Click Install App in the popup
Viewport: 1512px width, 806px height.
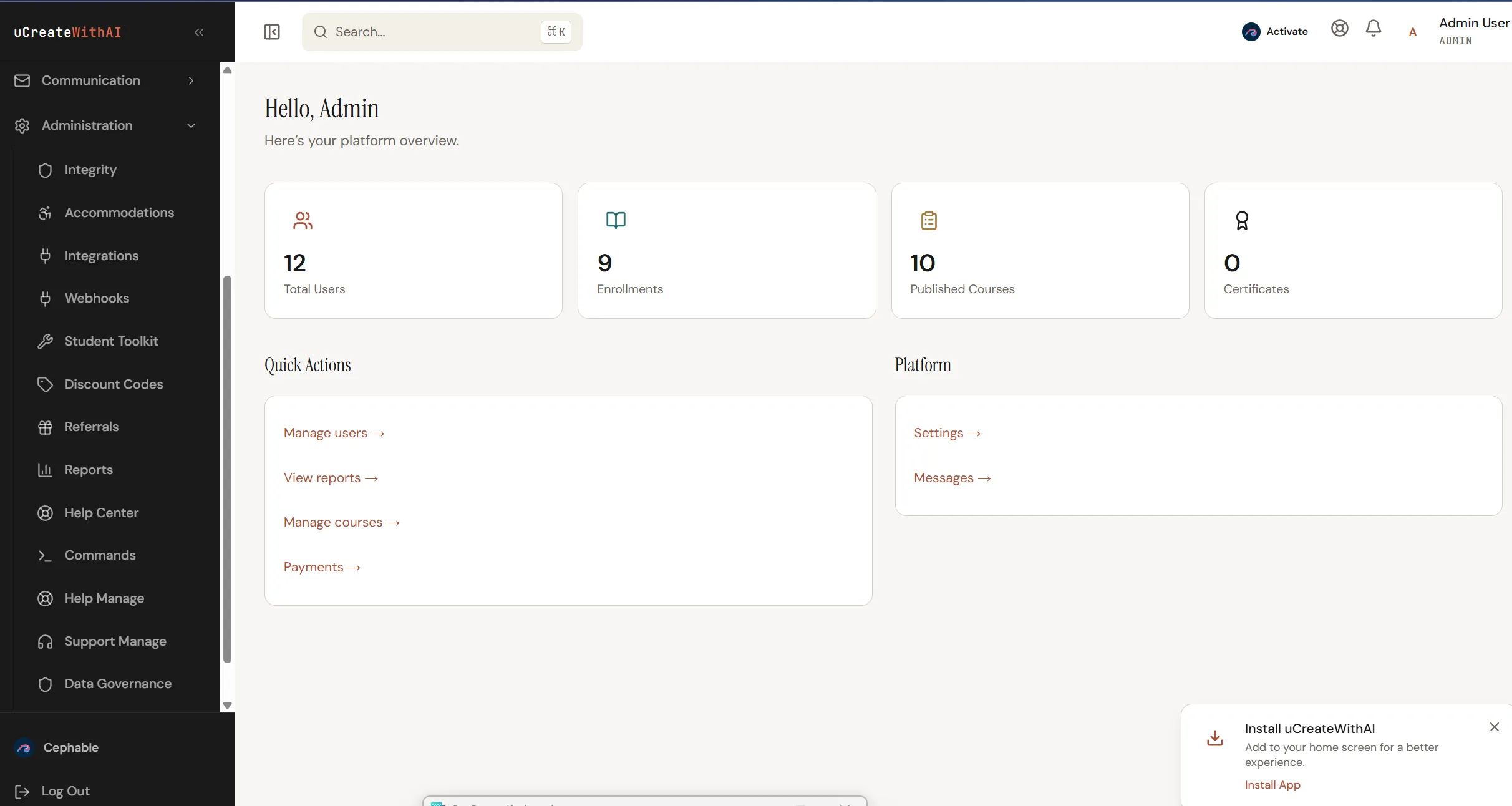coord(1272,785)
